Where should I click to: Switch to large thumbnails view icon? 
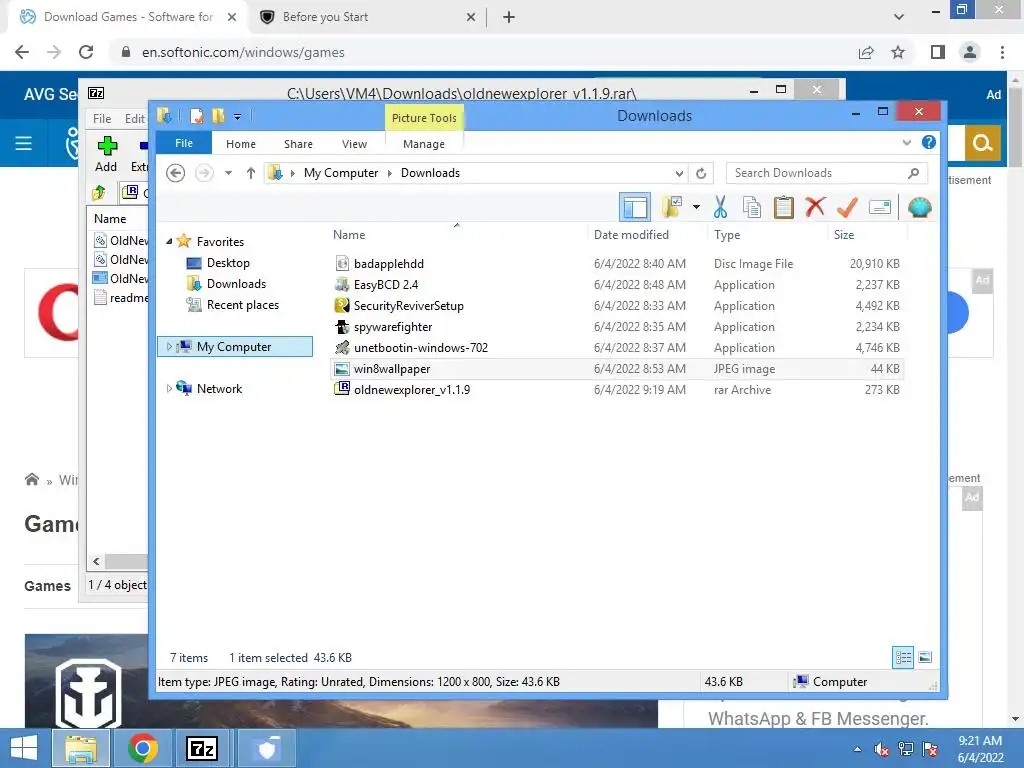click(925, 657)
